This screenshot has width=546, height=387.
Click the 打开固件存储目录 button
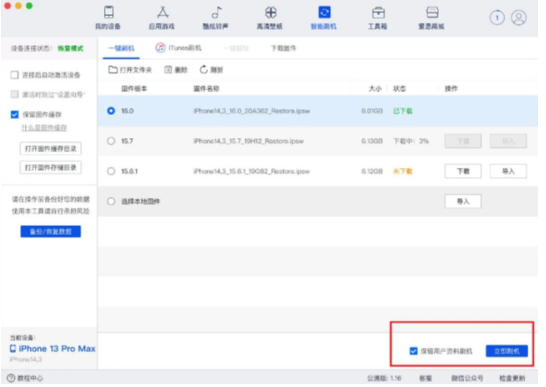coord(51,168)
